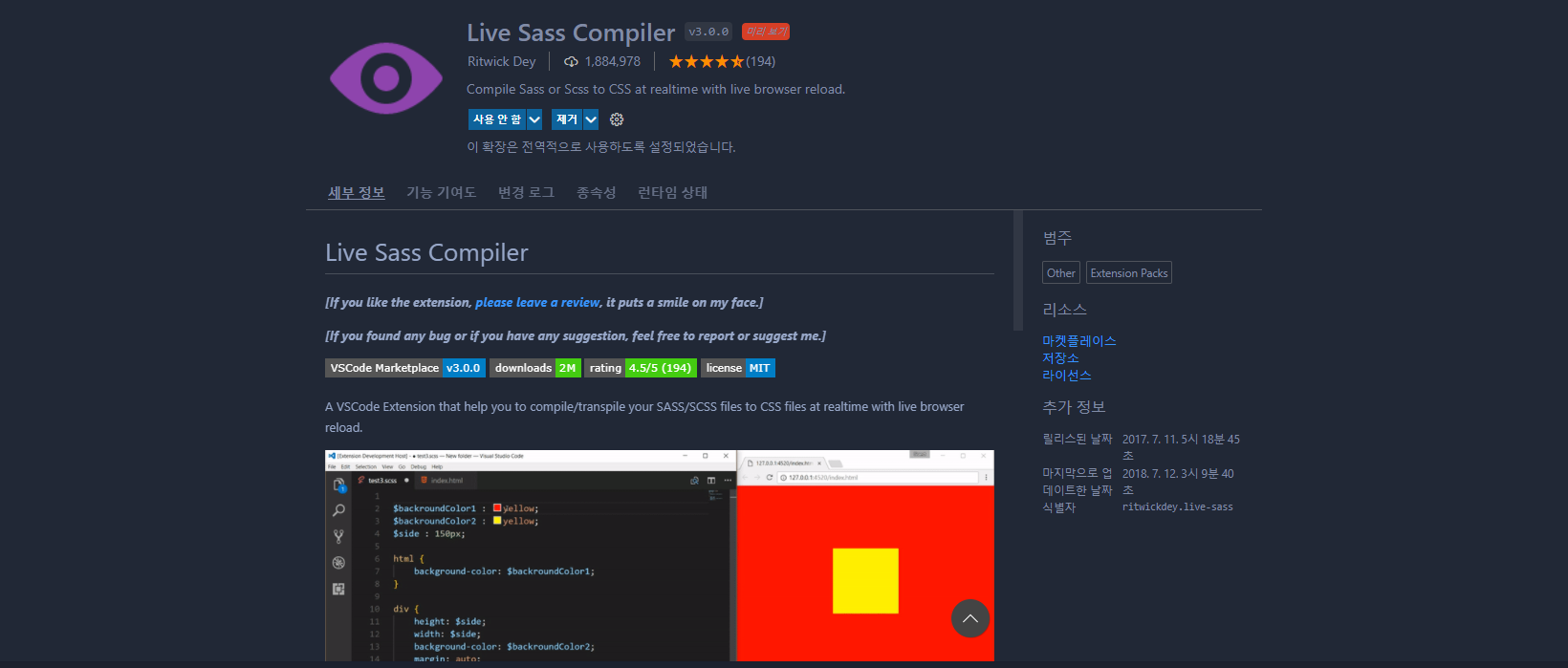Click the scroll-to-top arrow button
Viewport: 1568px width, 668px height.
970,619
